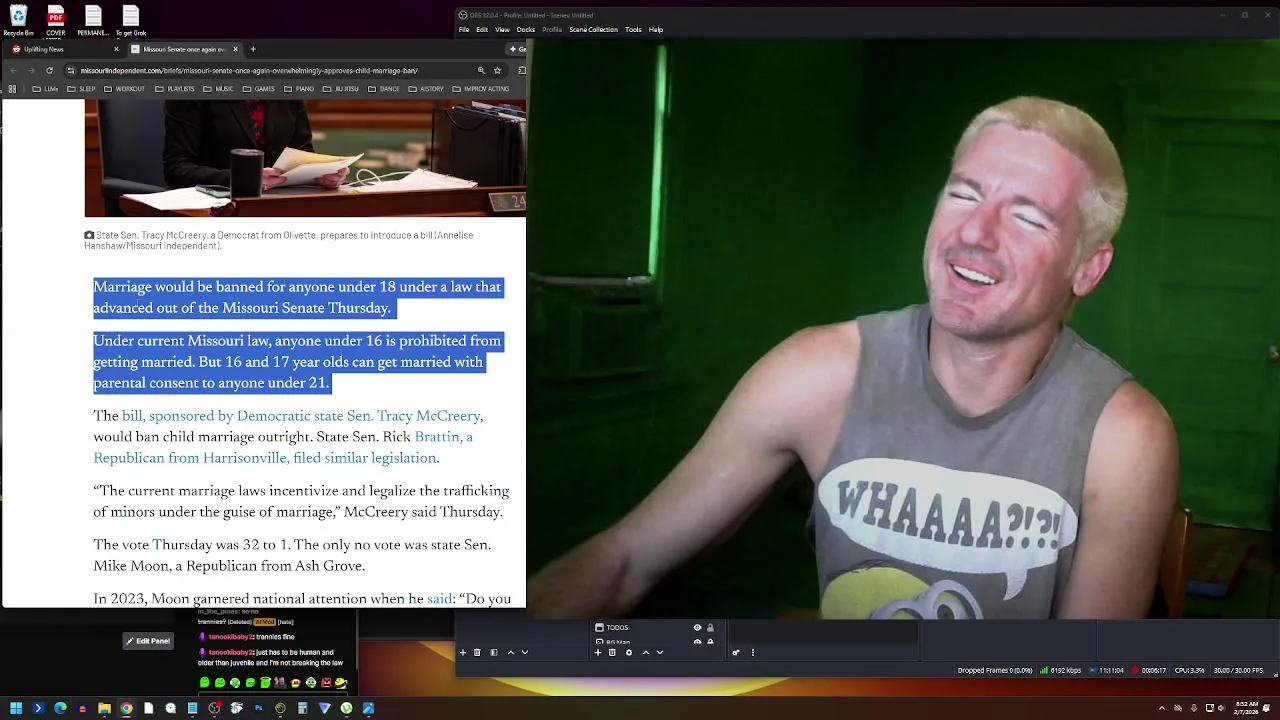Open the IMPROV ACTING bookmarks folder
Viewport: 1280px width, 720px height.
(481, 89)
